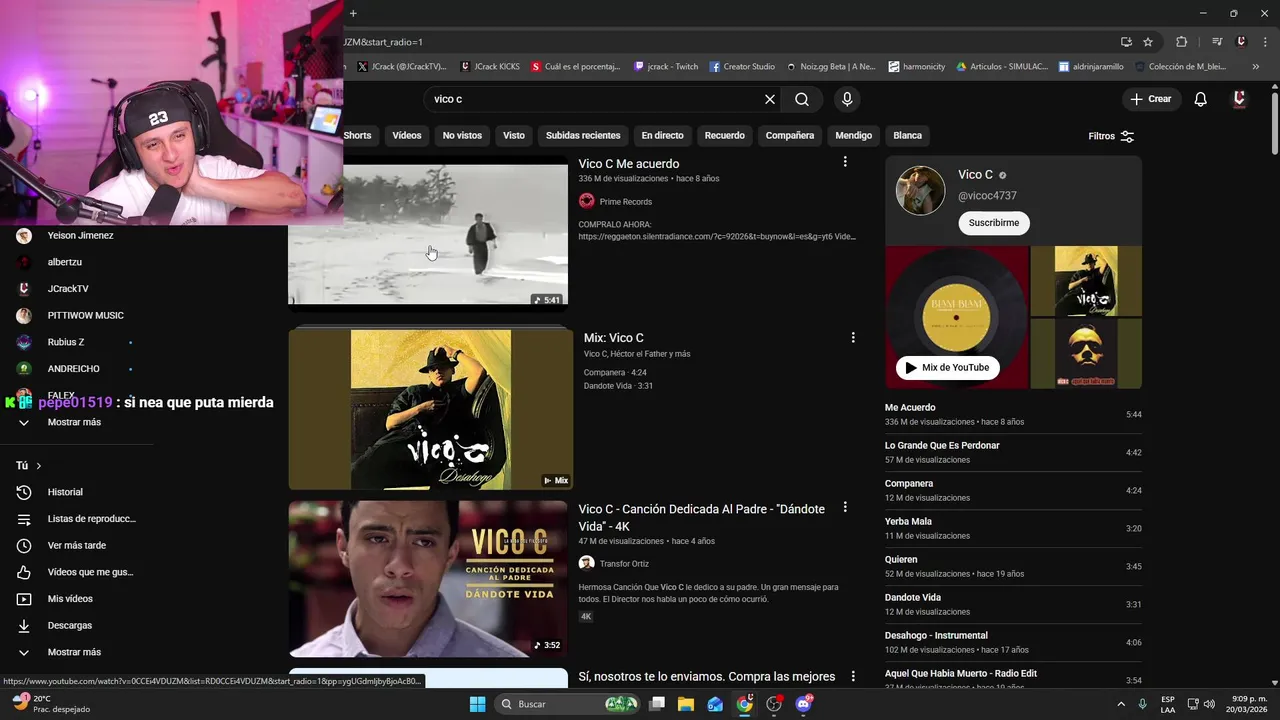Select the Recuerdo chip

[x=725, y=135]
